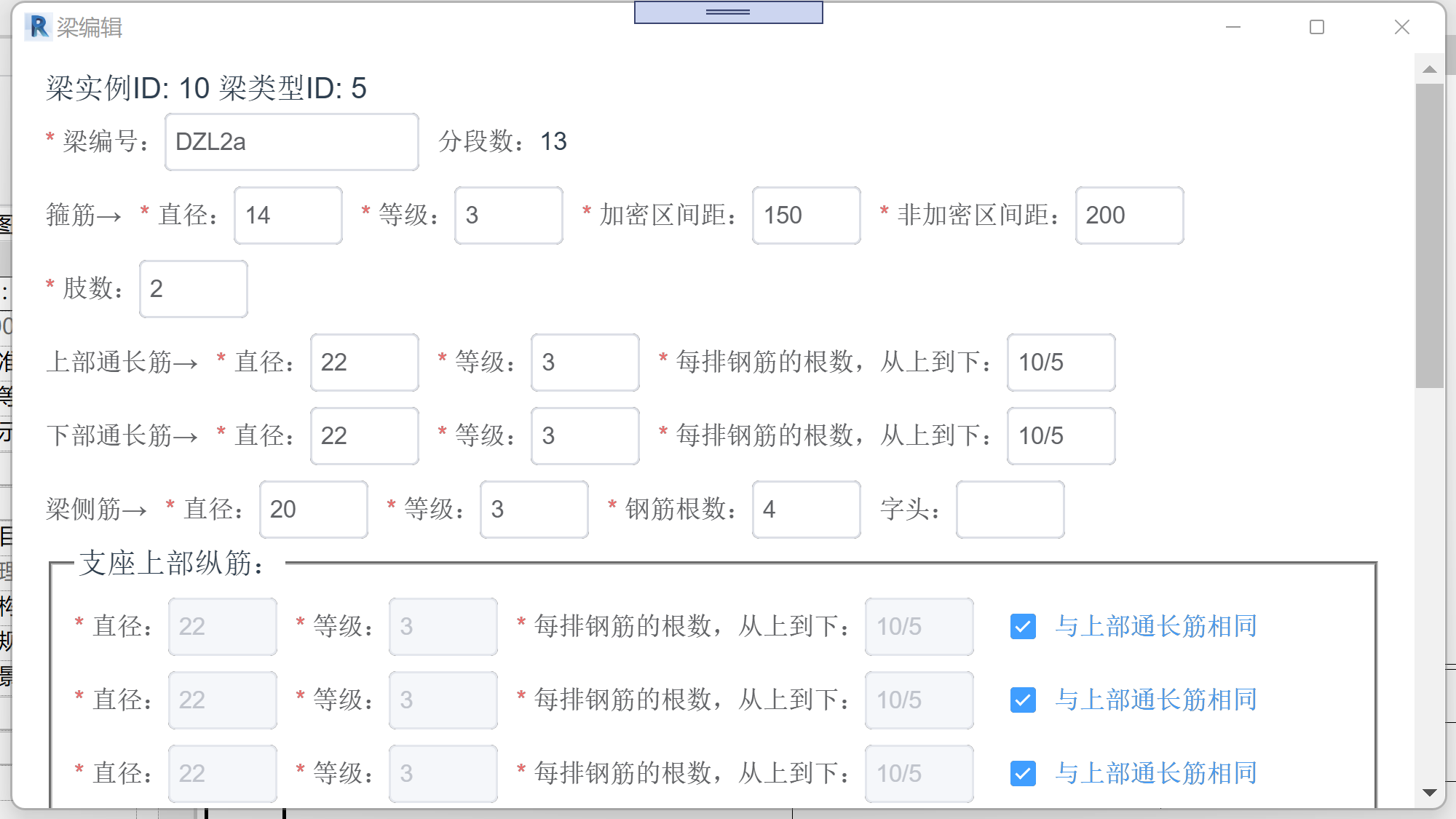1456x819 pixels.
Task: Click the Revit R logo in title bar
Action: (x=38, y=28)
